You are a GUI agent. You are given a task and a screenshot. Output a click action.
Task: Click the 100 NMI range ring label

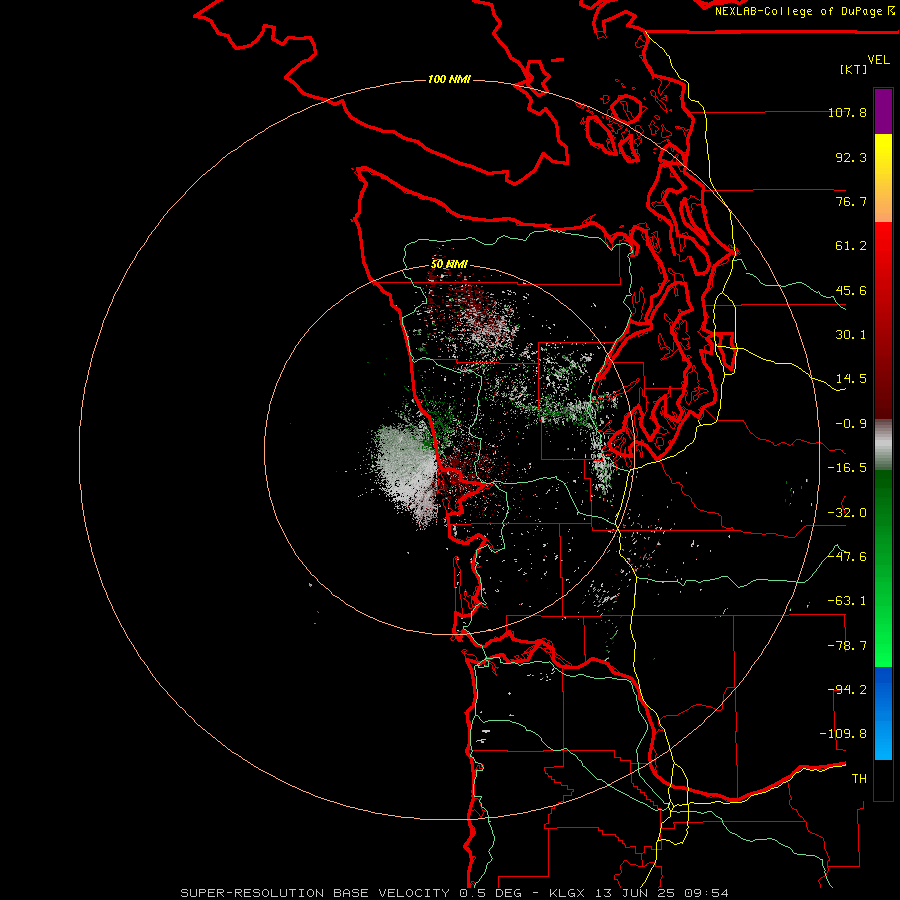pos(449,79)
